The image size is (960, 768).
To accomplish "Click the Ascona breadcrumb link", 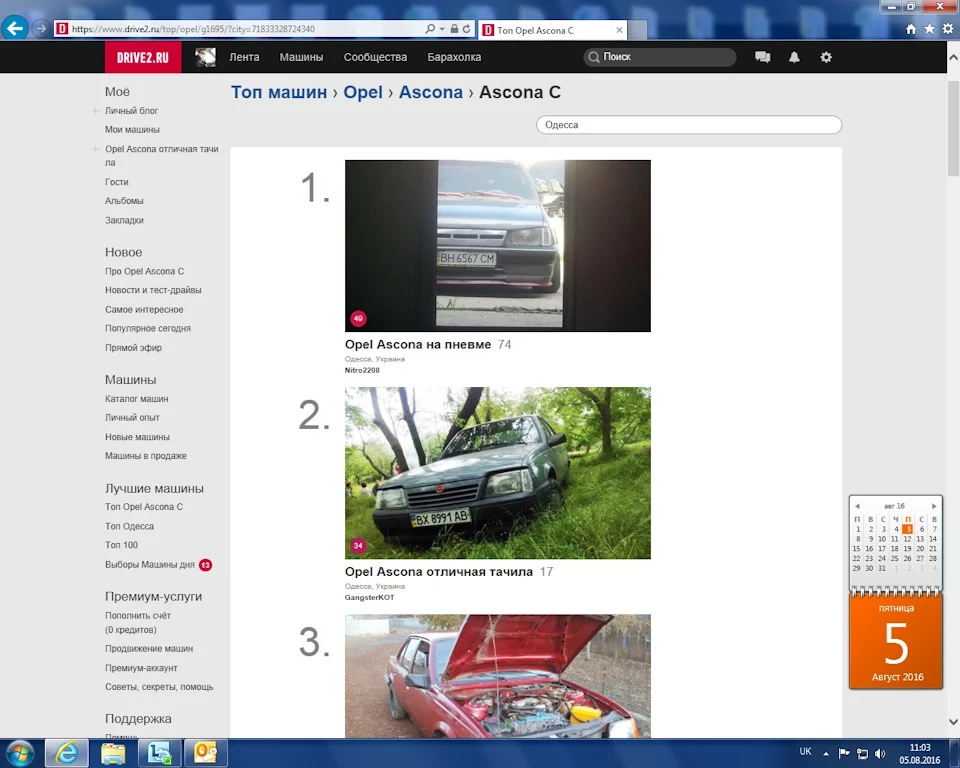I will tap(431, 92).
